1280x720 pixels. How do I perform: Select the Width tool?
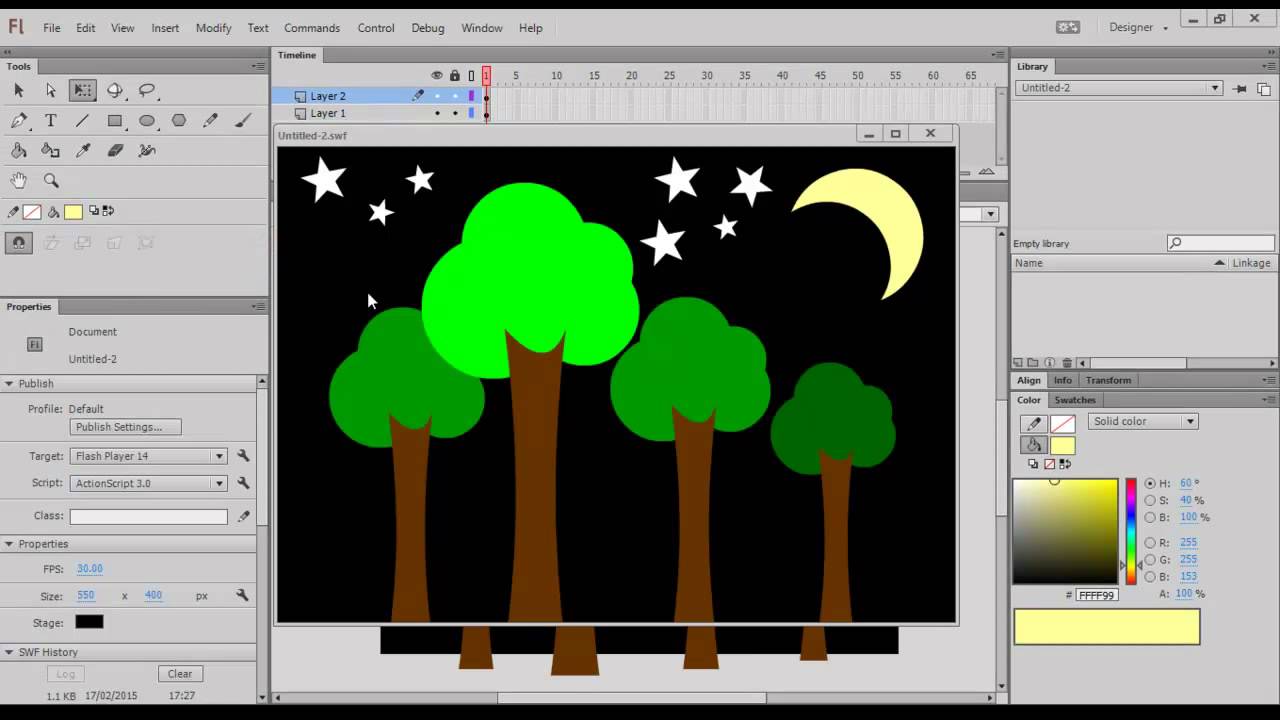click(147, 151)
